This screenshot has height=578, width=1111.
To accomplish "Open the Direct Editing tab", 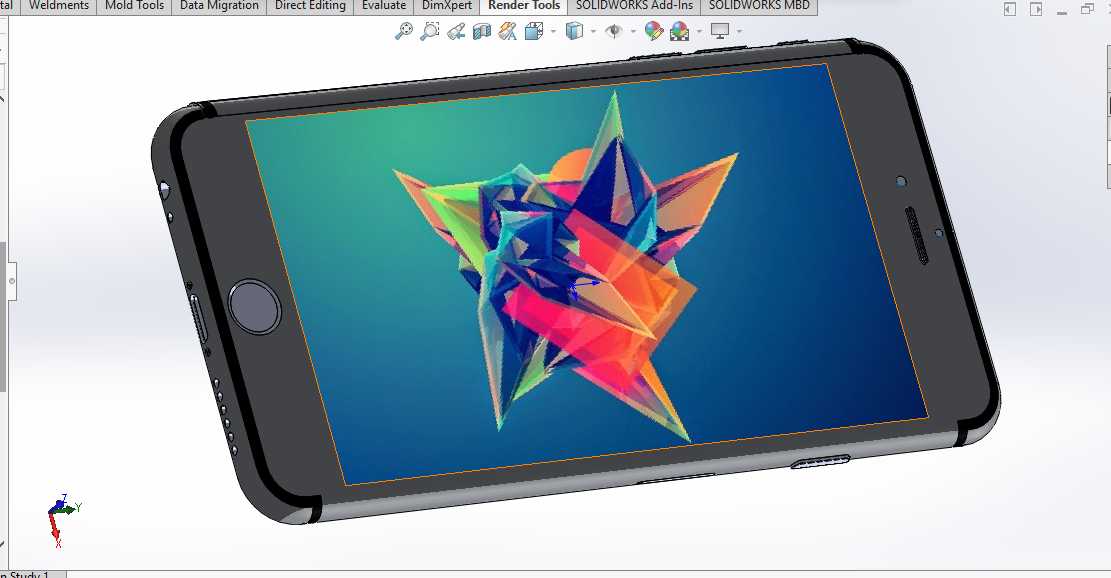I will pos(310,6).
